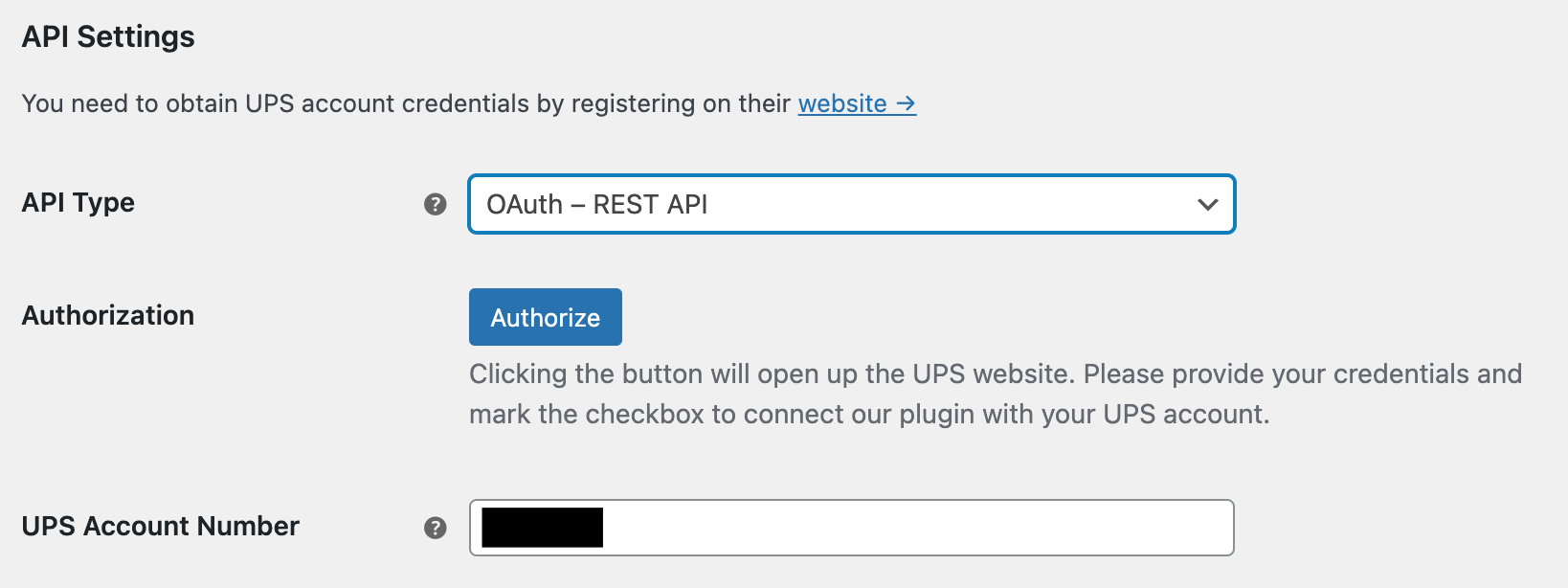Viewport: 1568px width, 588px height.
Task: Expand the OAuth – REST API selector
Action: click(851, 204)
